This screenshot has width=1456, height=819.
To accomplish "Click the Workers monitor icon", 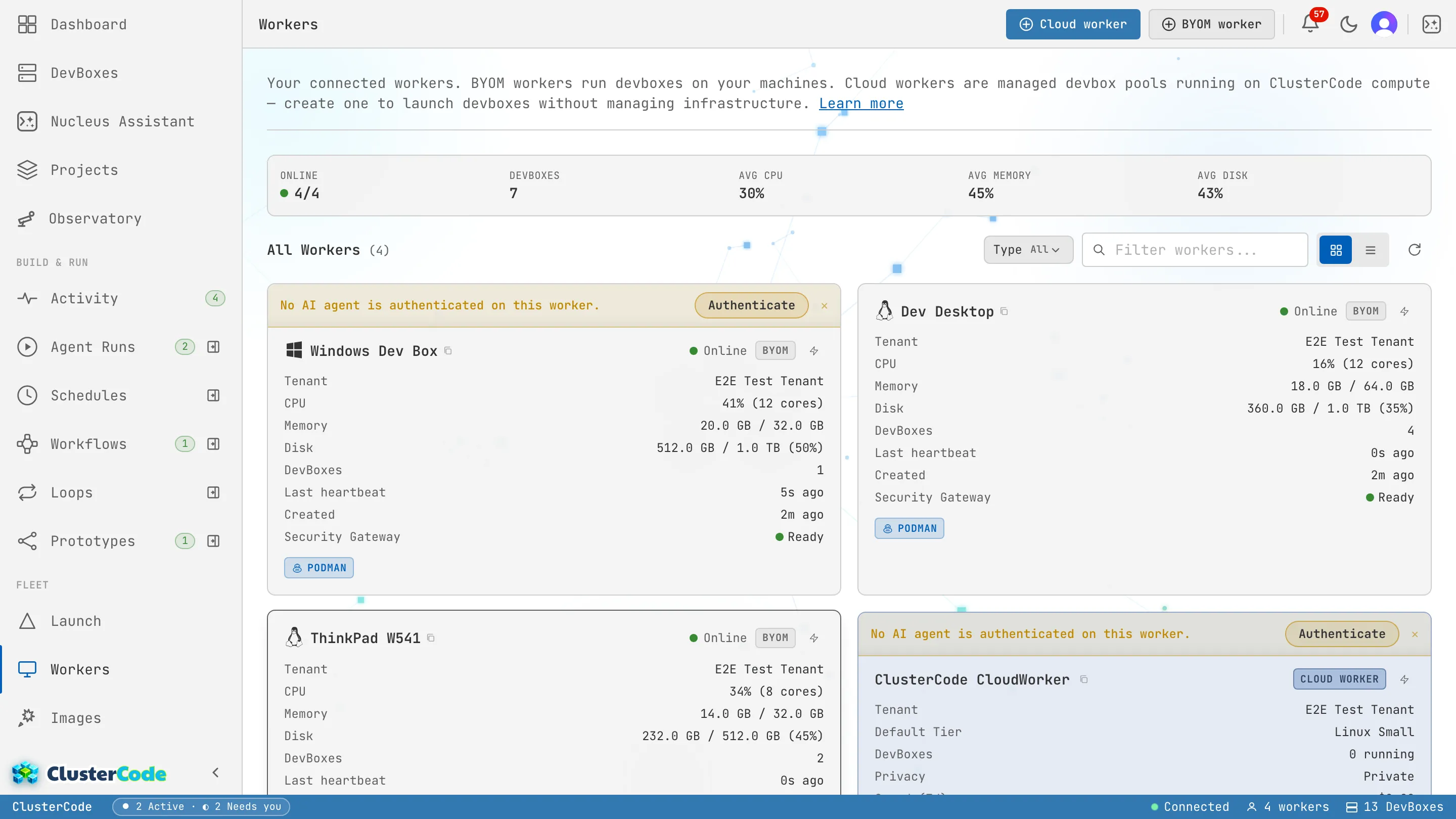I will coord(27,670).
